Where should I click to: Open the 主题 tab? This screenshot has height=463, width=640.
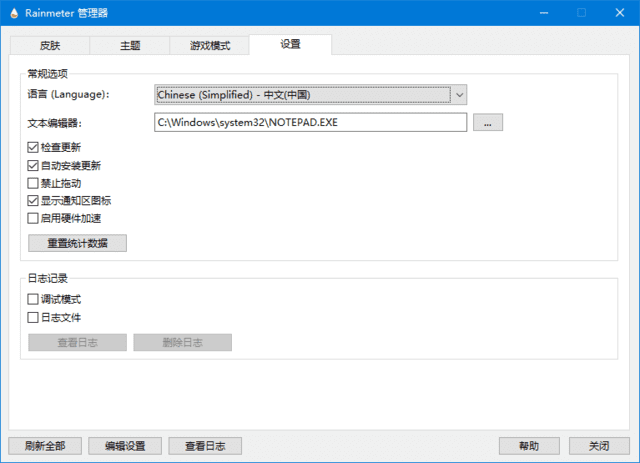(129, 46)
